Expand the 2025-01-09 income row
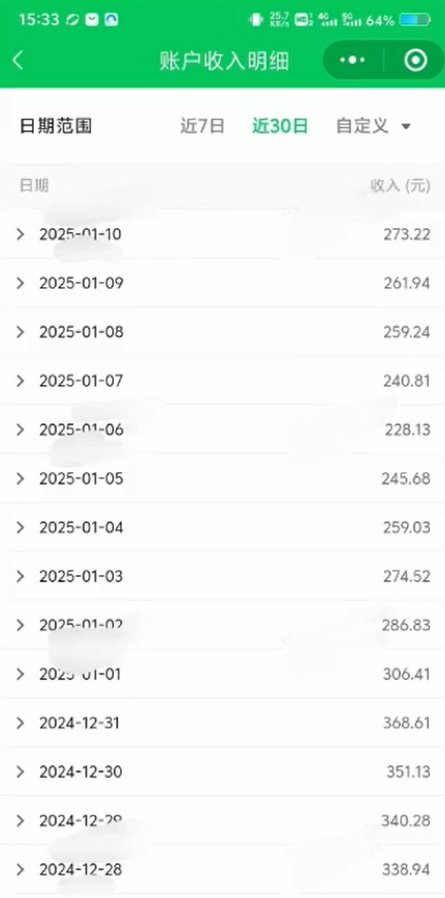Screen dimensions: 445x898 point(222,283)
